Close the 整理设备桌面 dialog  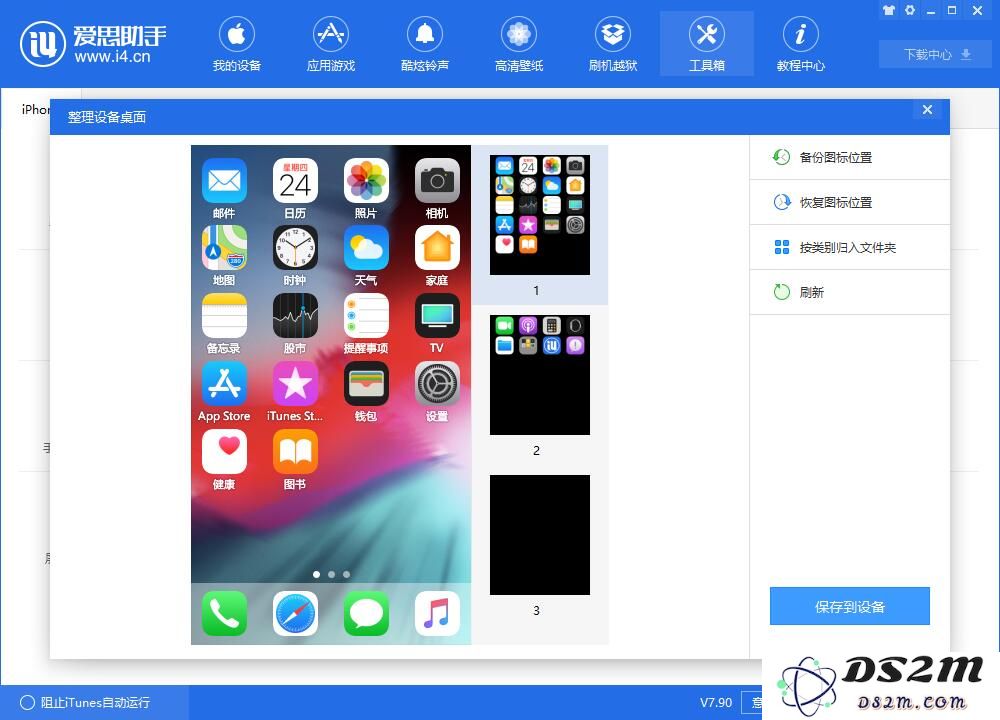click(x=927, y=110)
